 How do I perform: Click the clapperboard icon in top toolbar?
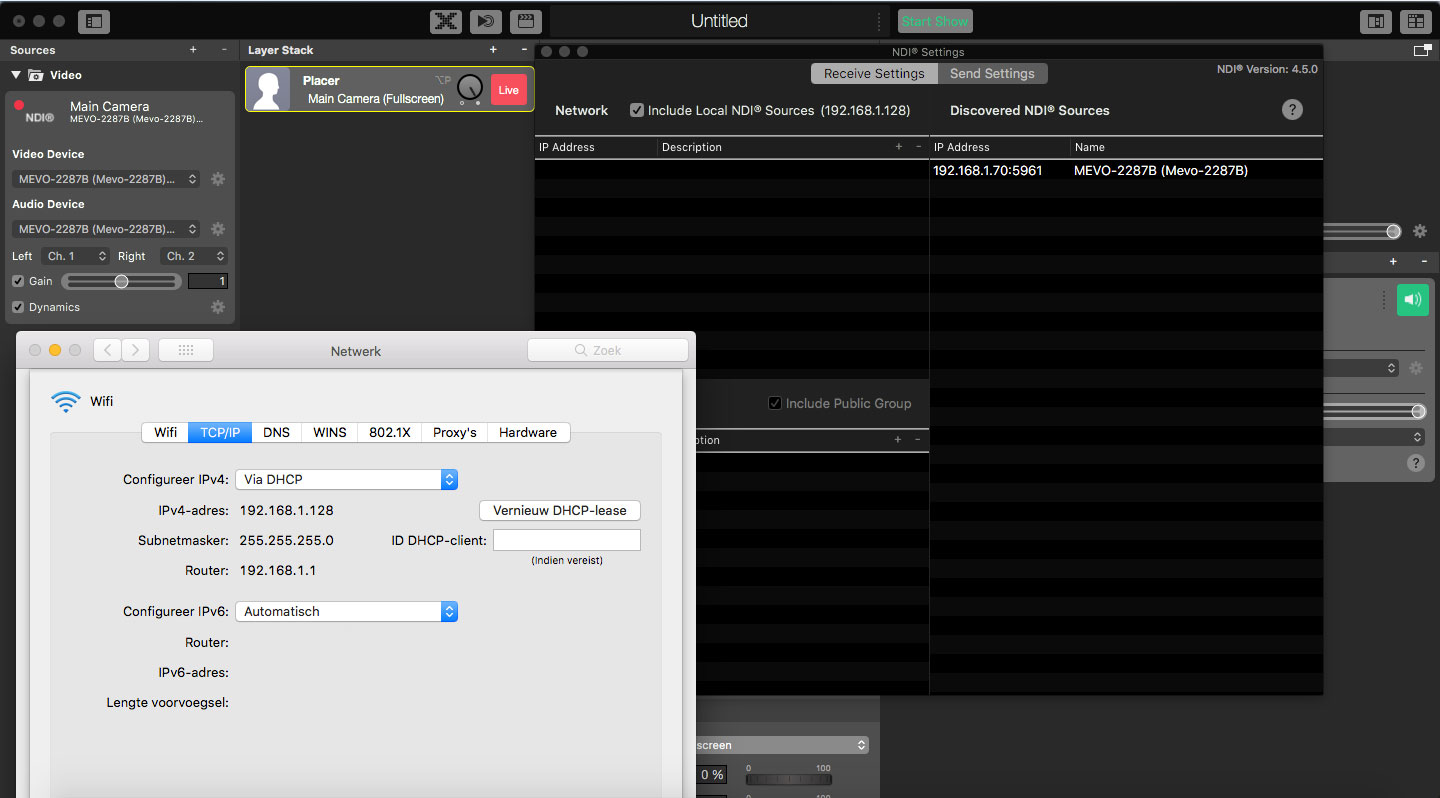coord(526,21)
